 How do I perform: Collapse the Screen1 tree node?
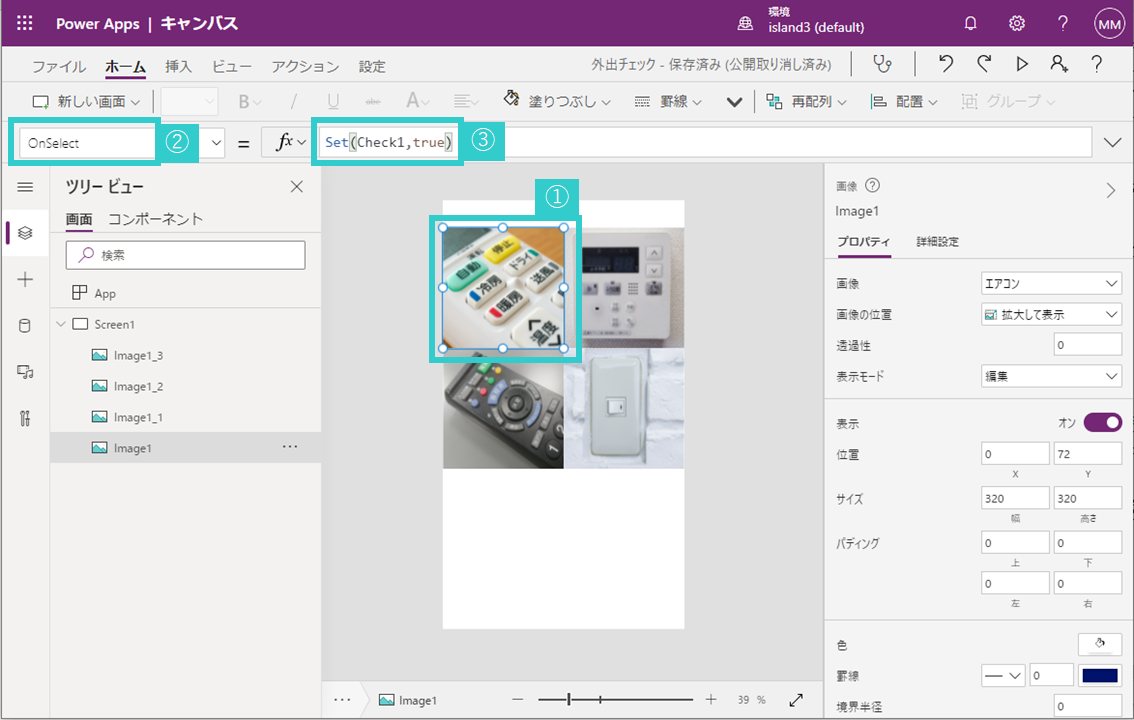click(61, 324)
